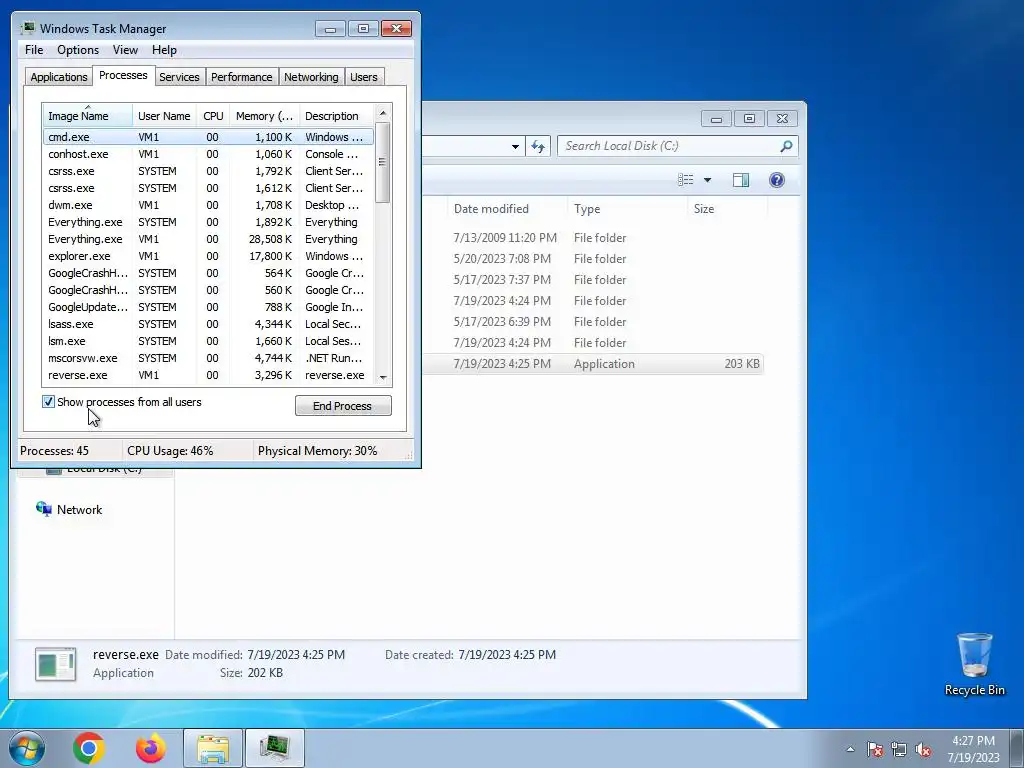Screen dimensions: 1024x768
Task: Sort processes by User Name column
Action: (165, 116)
